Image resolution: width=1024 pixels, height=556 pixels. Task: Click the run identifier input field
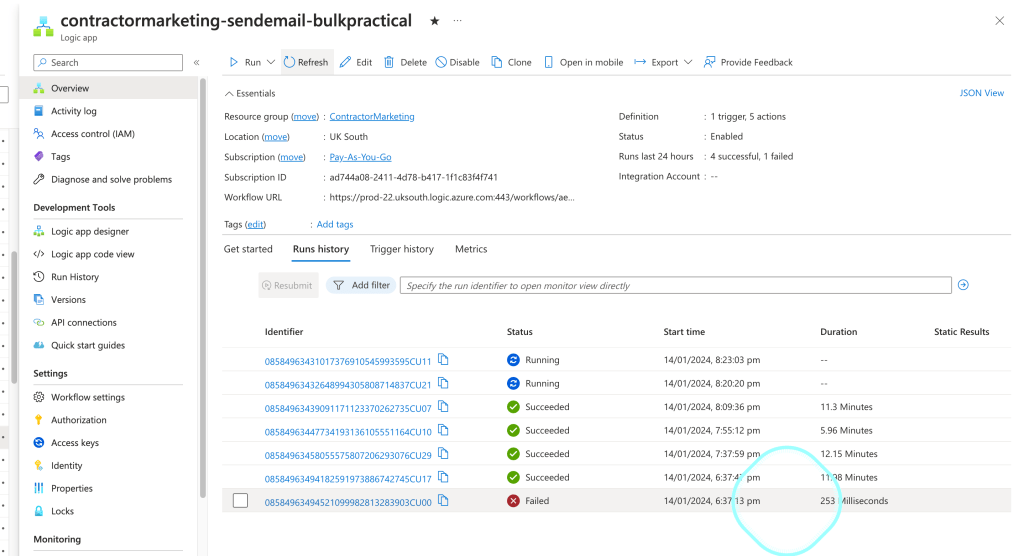[x=675, y=285]
